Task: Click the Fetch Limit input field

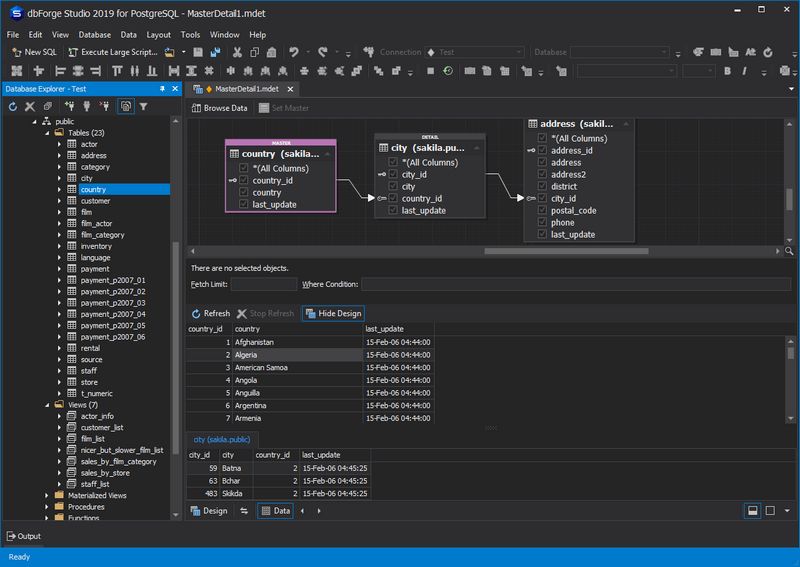Action: tap(263, 285)
